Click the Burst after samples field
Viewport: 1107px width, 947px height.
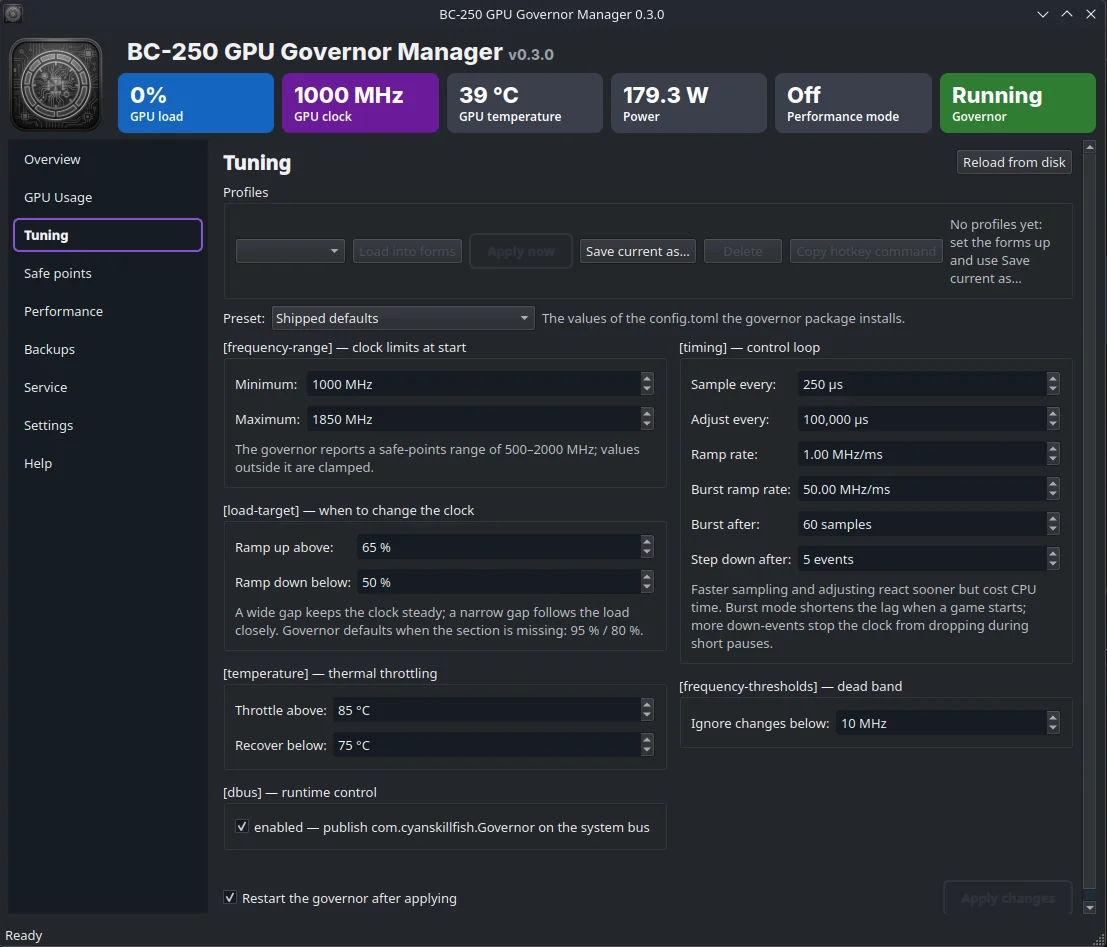click(928, 525)
